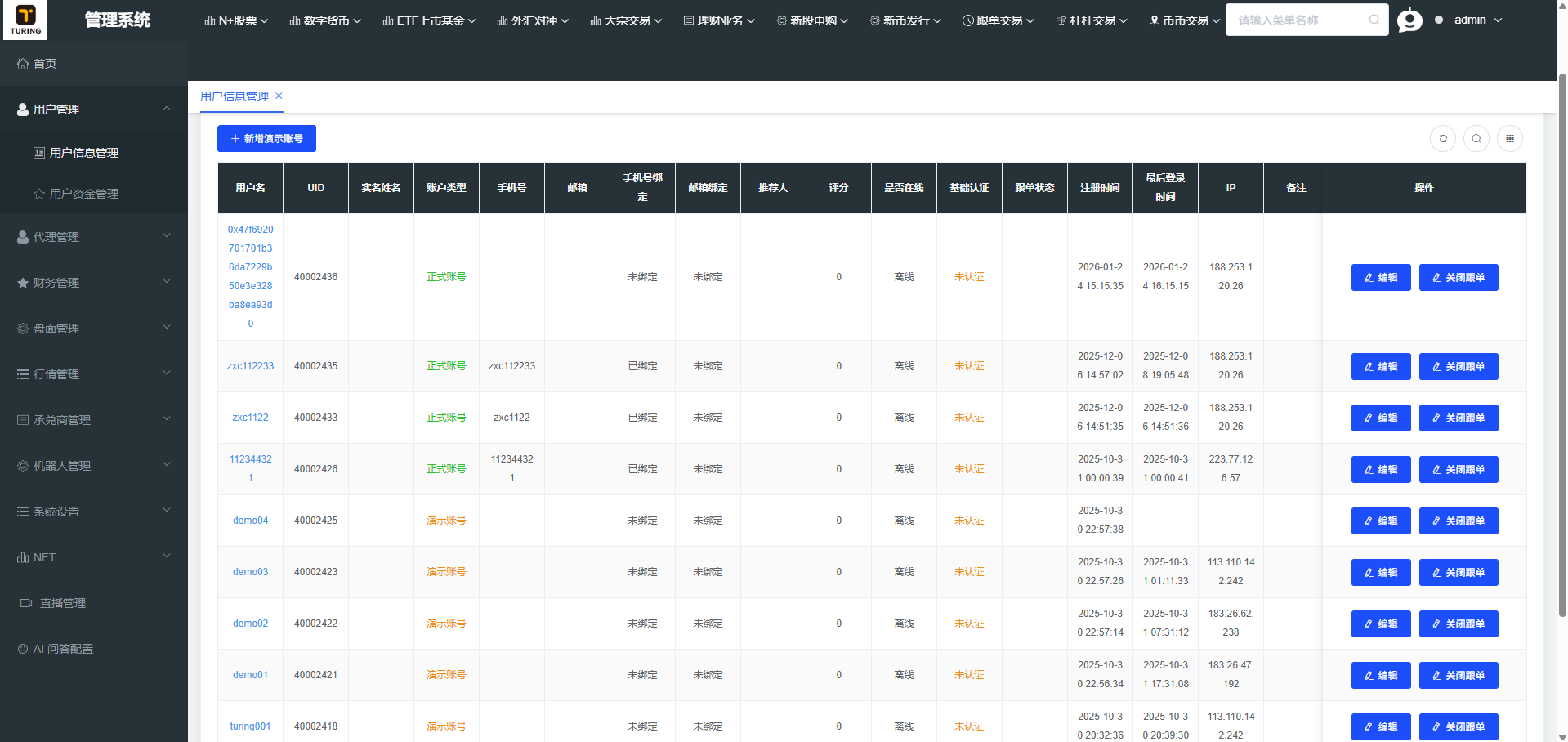
Task: Click the 新增演示账号 button
Action: point(266,139)
